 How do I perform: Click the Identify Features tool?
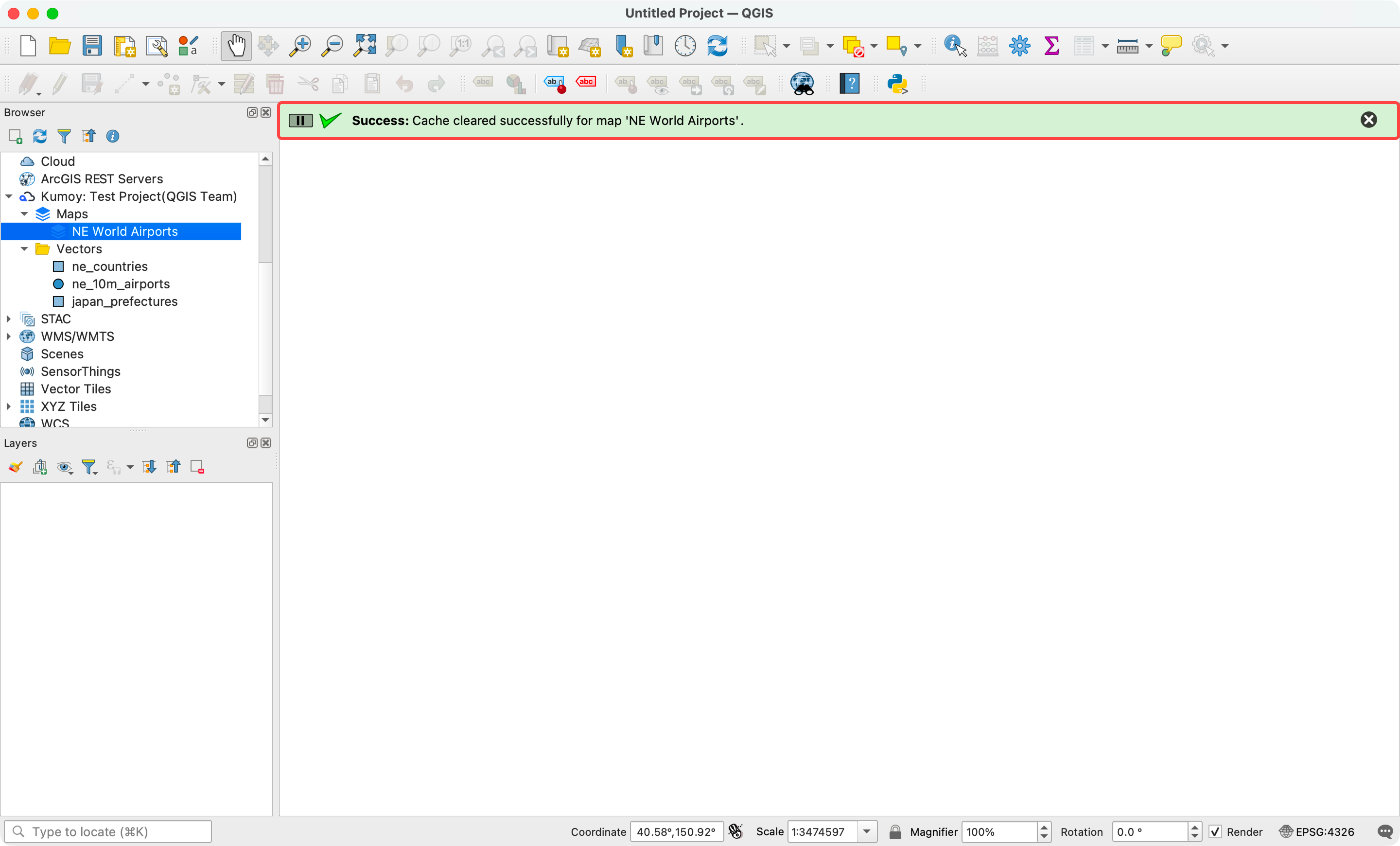tap(955, 45)
